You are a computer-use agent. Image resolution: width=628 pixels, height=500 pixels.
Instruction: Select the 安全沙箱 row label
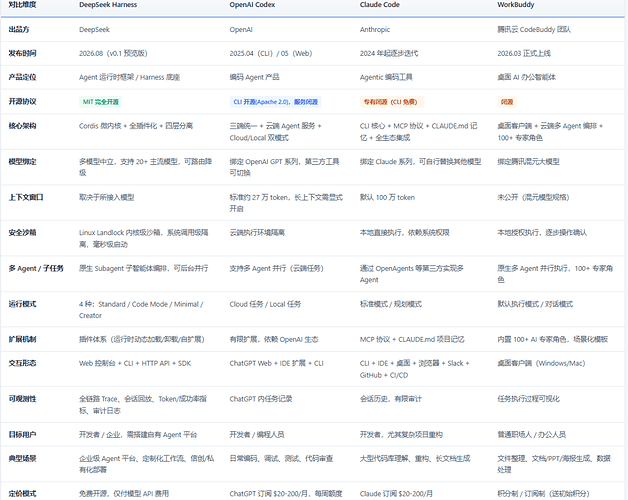point(22,232)
